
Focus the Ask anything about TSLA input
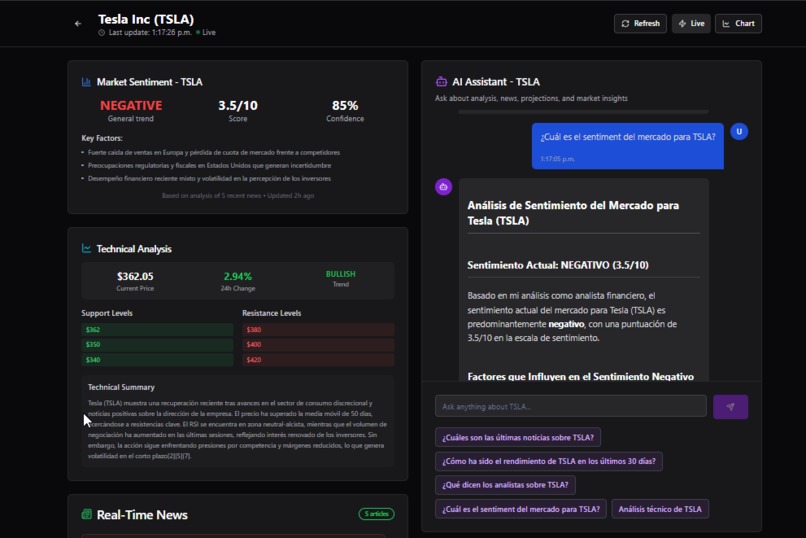[571, 406]
